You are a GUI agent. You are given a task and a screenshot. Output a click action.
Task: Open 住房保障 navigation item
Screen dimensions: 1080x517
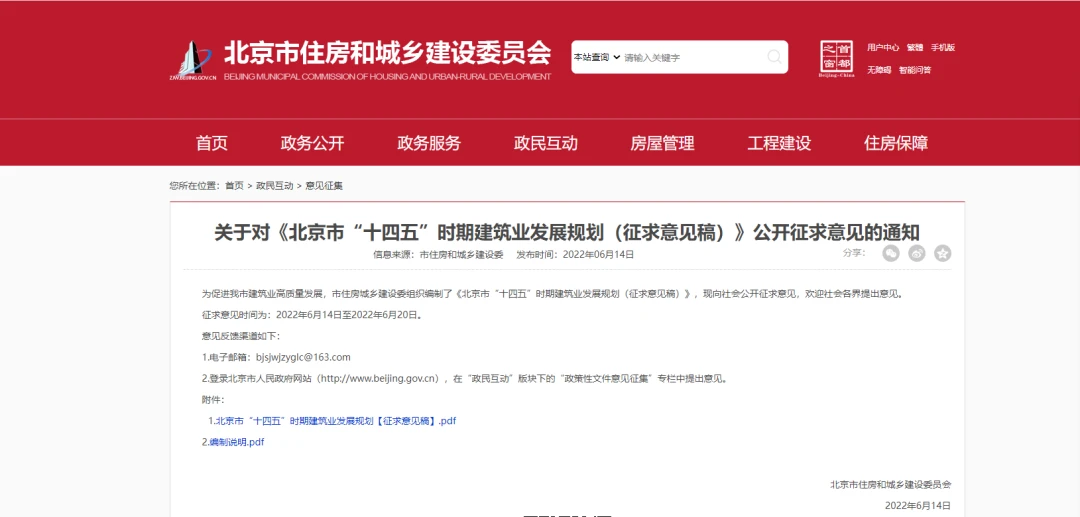point(896,143)
